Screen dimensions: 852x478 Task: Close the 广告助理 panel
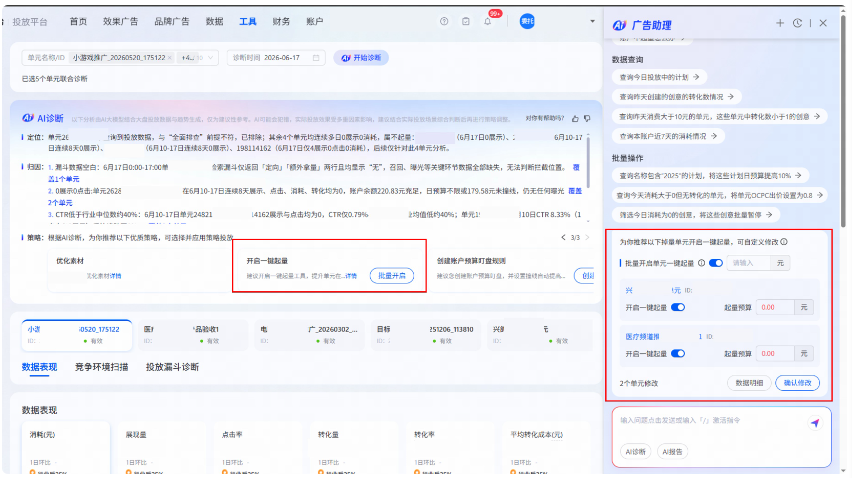click(823, 23)
